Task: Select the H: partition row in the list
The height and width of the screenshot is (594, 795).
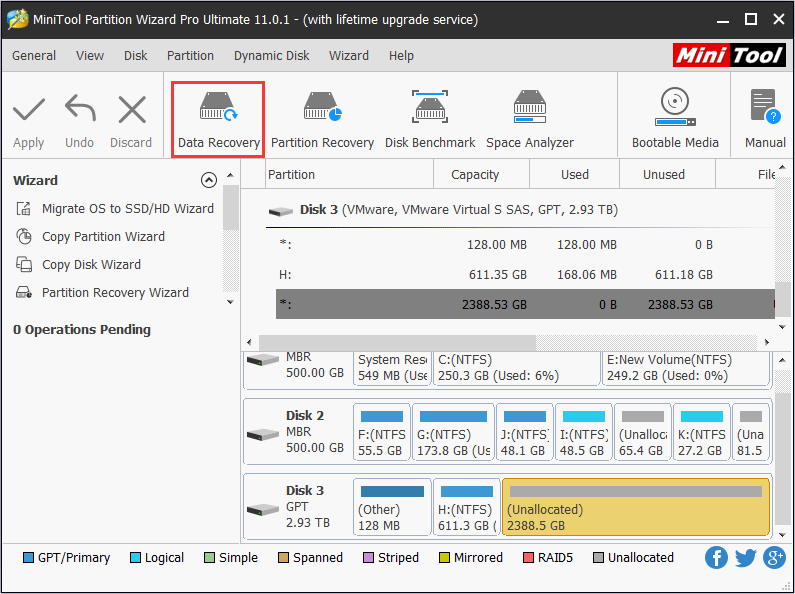Action: [525, 275]
